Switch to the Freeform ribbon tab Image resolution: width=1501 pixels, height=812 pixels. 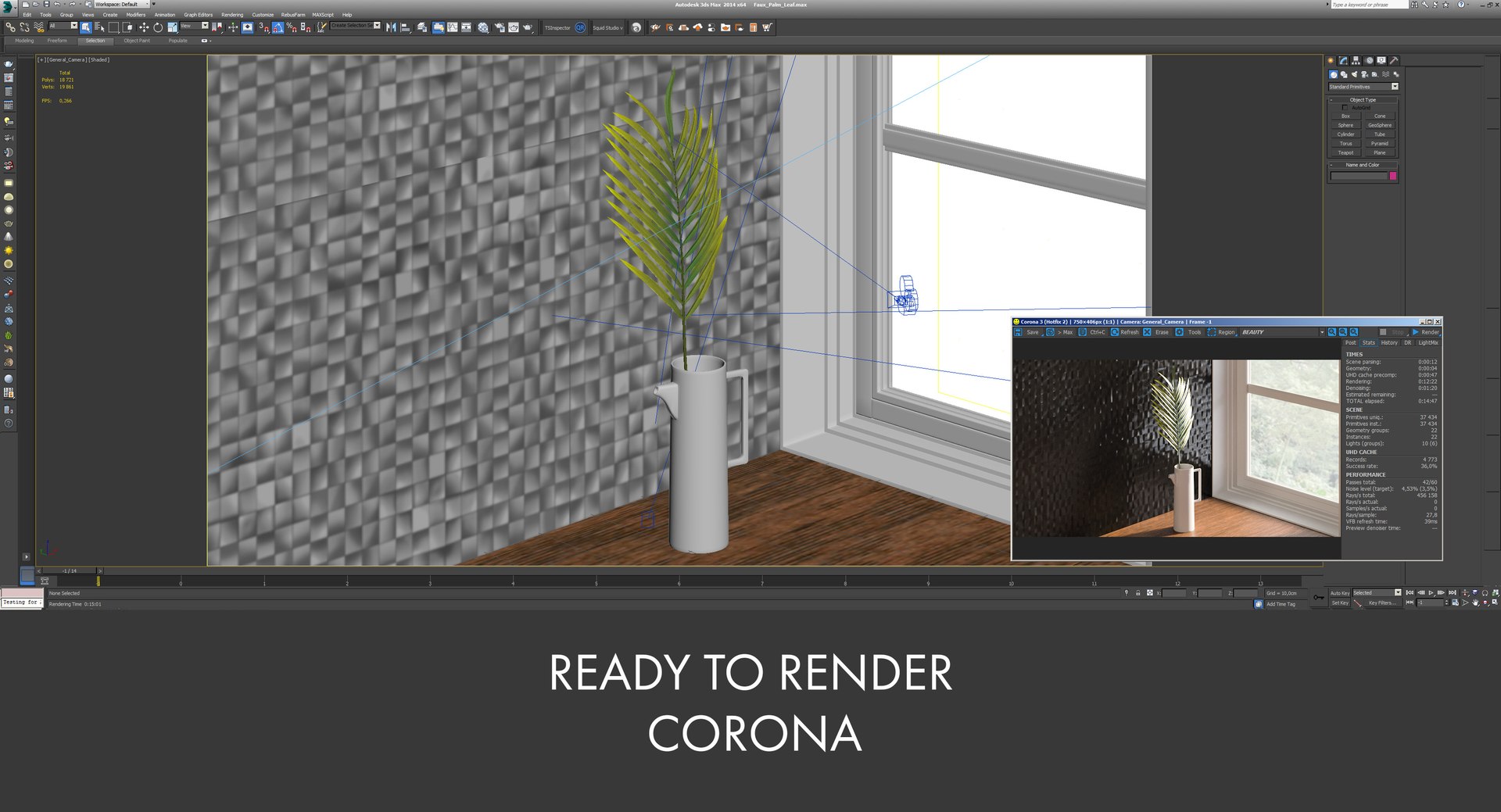point(57,41)
